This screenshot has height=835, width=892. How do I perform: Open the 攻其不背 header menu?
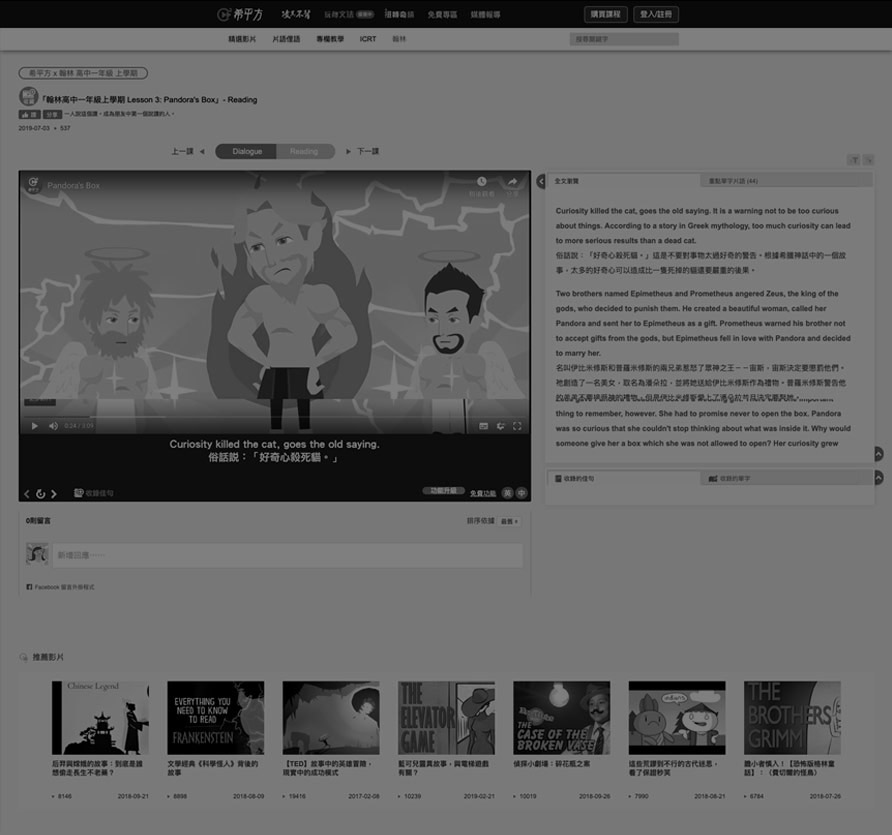[x=296, y=14]
